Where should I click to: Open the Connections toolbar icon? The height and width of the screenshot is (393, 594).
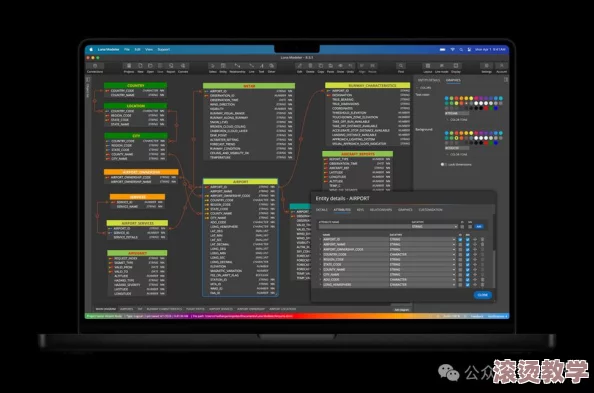[95, 66]
